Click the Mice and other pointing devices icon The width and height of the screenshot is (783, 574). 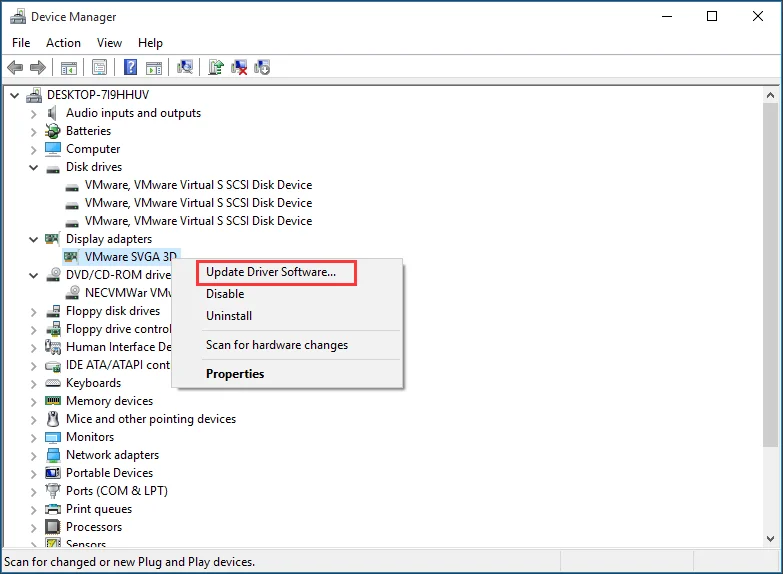pos(52,419)
